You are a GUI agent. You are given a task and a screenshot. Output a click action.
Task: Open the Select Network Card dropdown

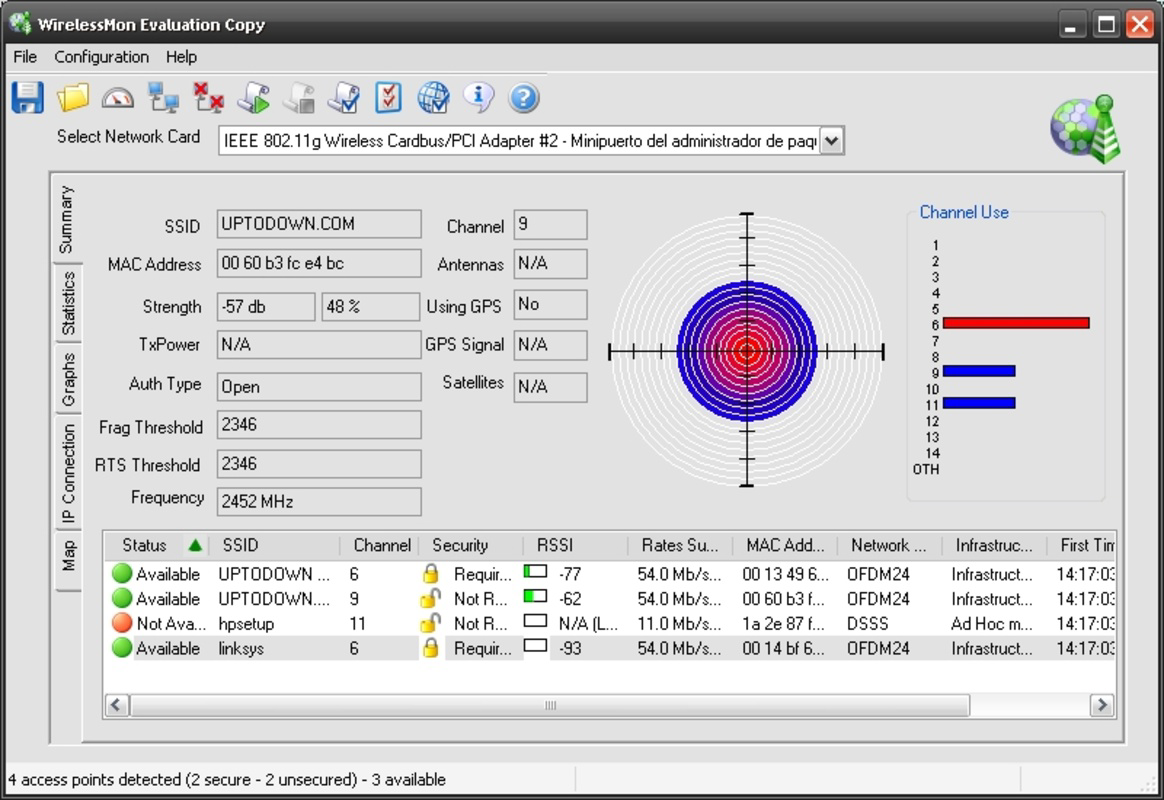832,141
